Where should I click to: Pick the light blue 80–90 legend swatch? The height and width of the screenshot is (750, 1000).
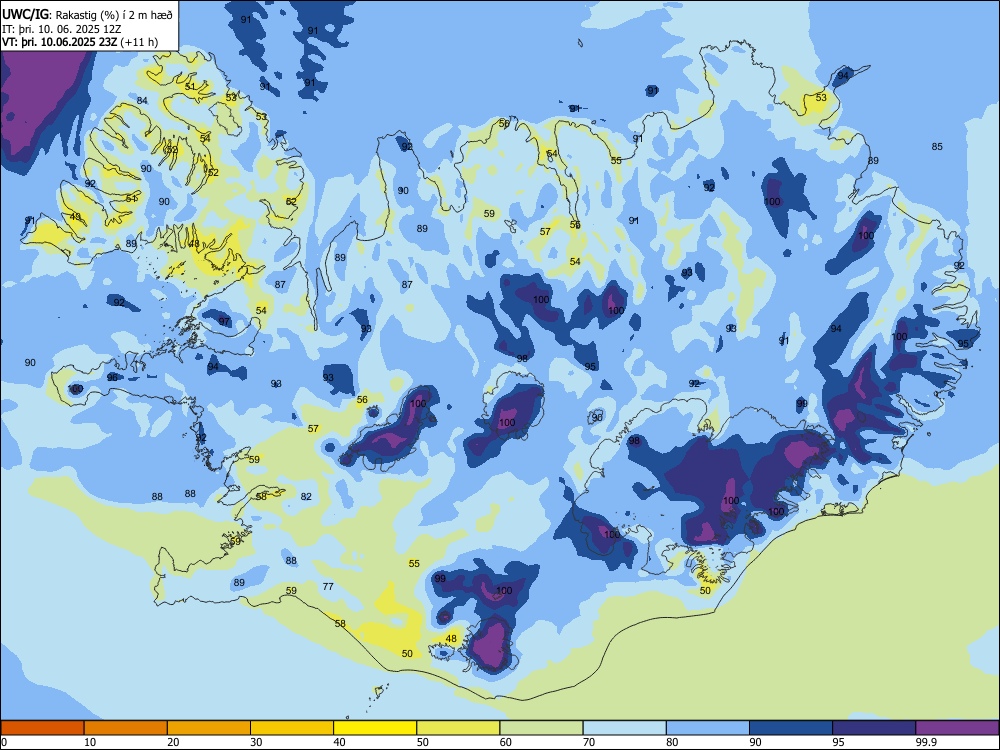708,728
